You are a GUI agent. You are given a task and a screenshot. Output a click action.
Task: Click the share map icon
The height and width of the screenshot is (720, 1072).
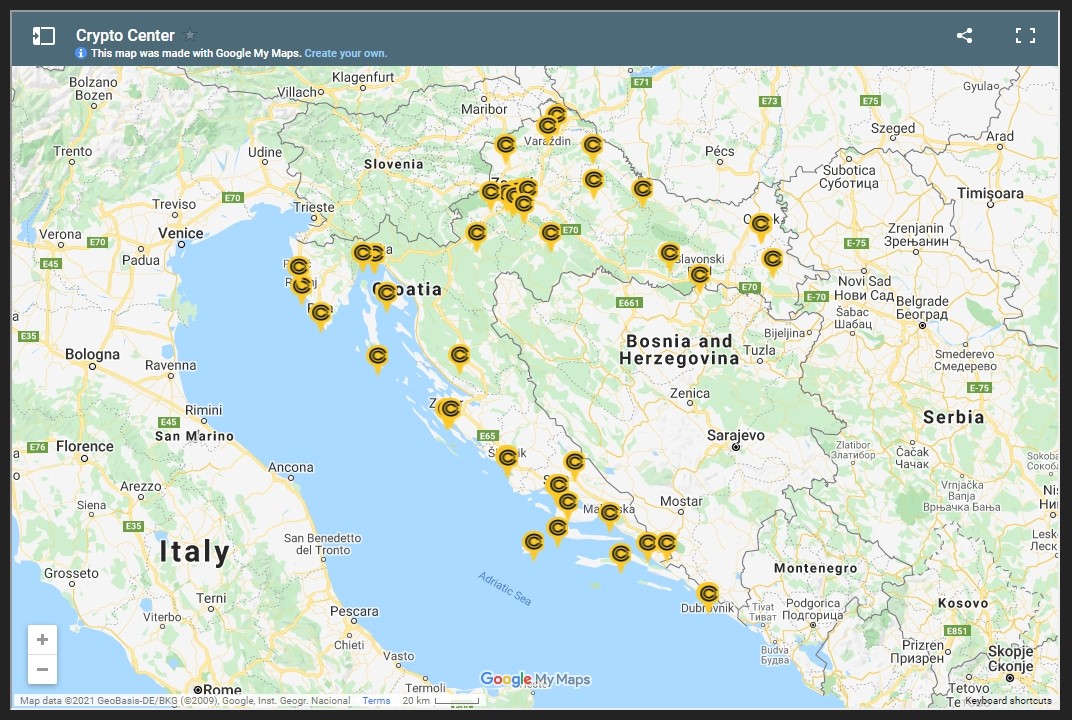(964, 36)
